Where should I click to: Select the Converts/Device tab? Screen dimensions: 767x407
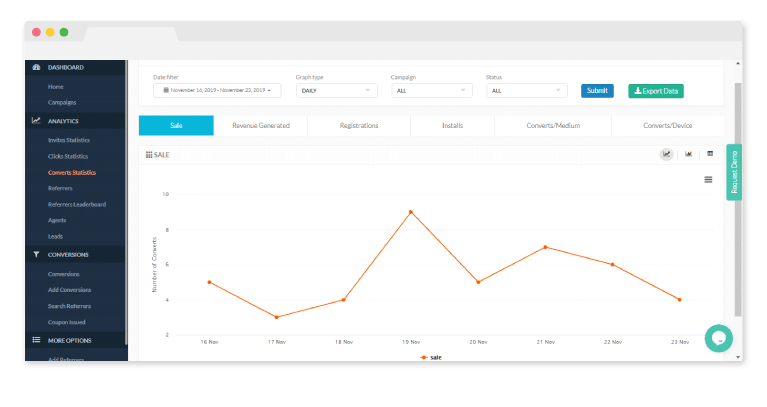tap(668, 125)
